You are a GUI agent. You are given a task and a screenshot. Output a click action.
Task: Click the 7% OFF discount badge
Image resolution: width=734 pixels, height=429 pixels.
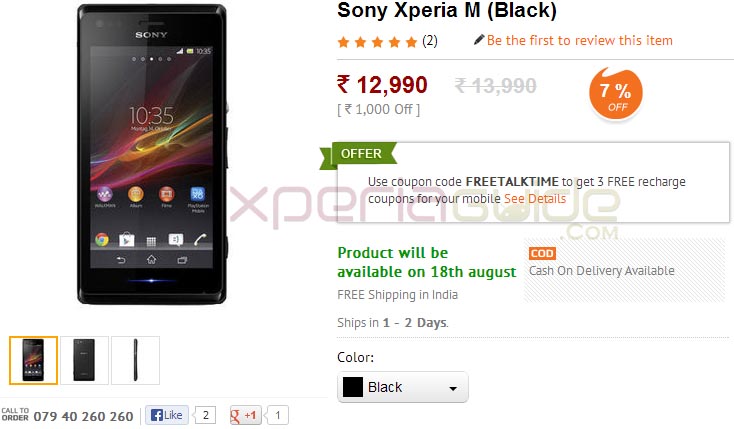(x=616, y=93)
